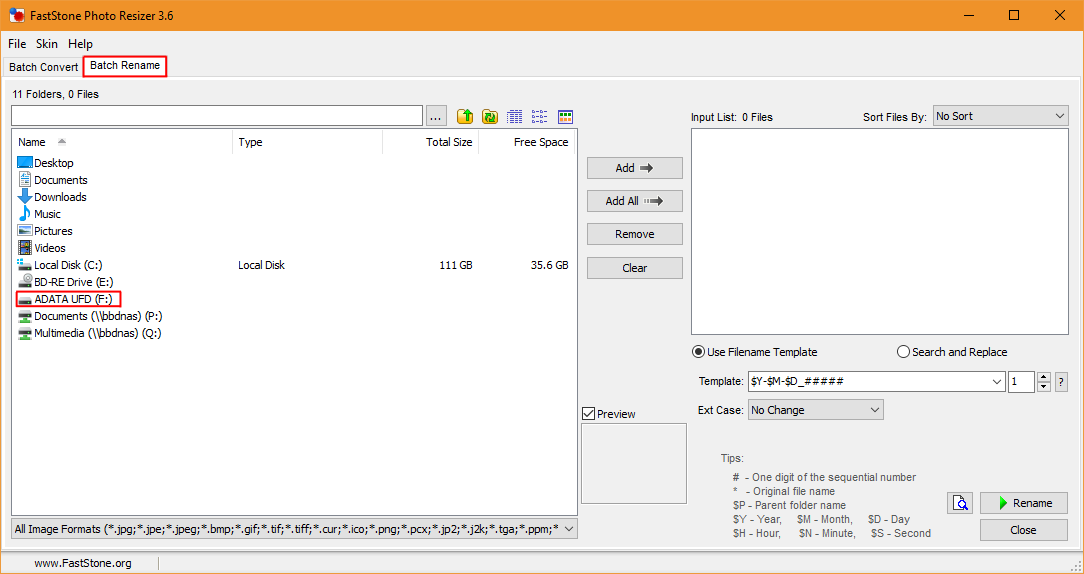The image size is (1084, 574).
Task: Open the Sort Files By dropdown
Action: click(1000, 116)
